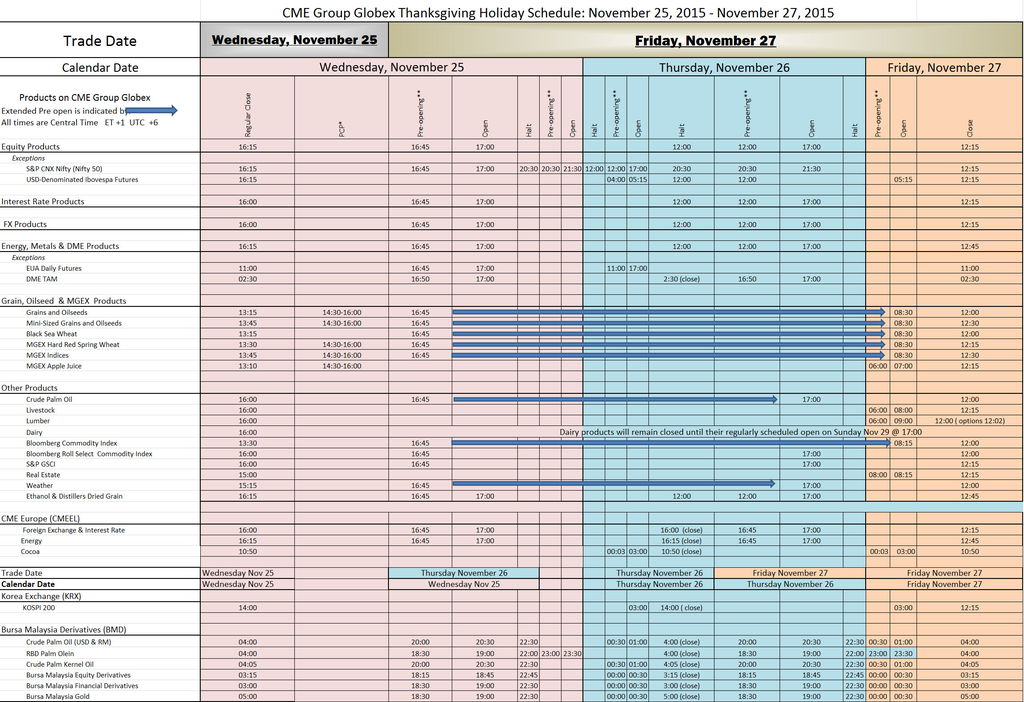Click the "14:00 ( close)" cell in KOSPI 200 row

(681, 607)
